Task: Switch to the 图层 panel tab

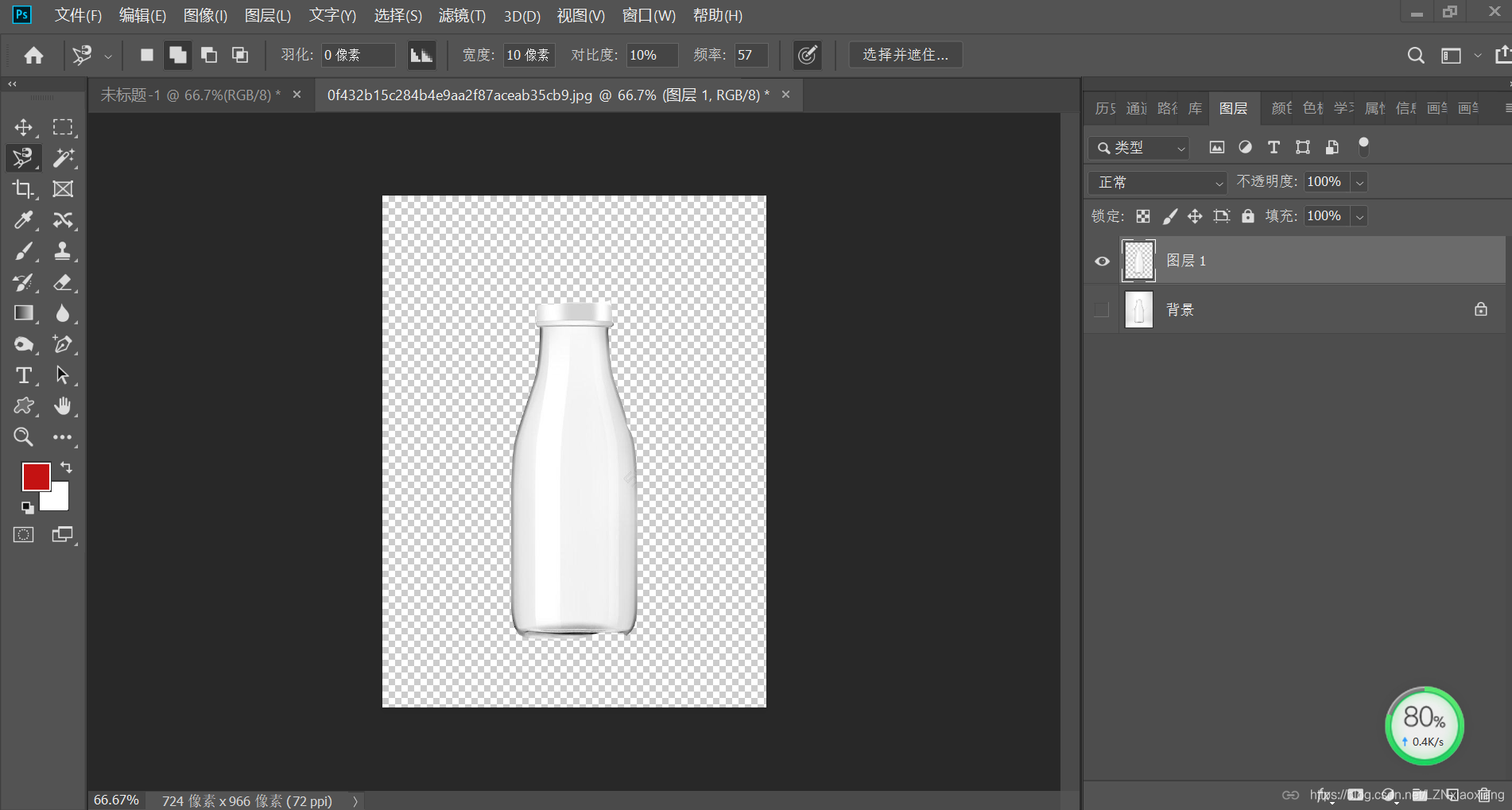Action: pos(1233,108)
